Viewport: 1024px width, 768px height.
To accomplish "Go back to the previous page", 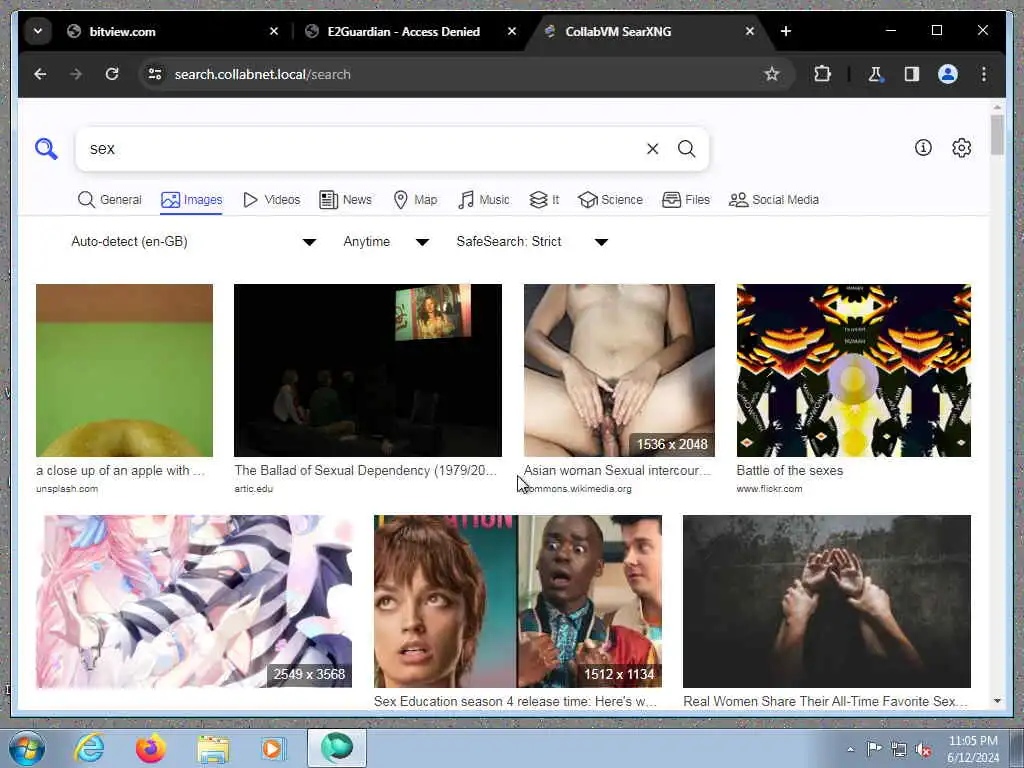I will (x=40, y=74).
